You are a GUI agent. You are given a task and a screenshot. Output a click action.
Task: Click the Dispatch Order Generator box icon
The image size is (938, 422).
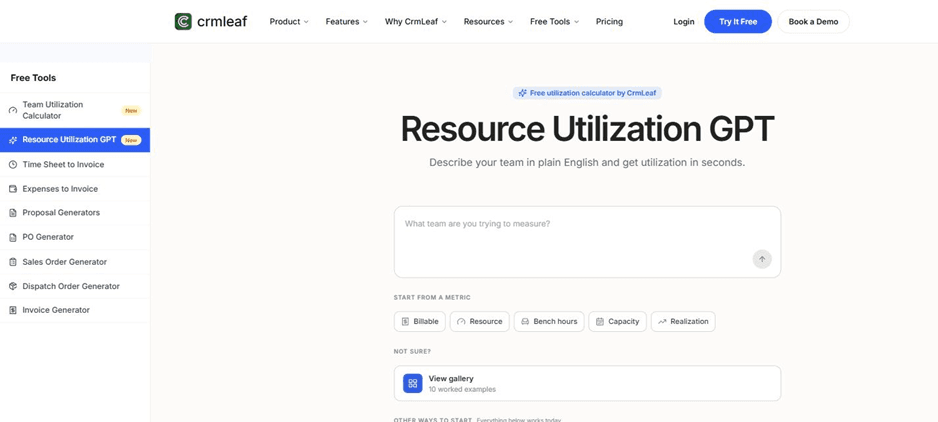[13, 286]
